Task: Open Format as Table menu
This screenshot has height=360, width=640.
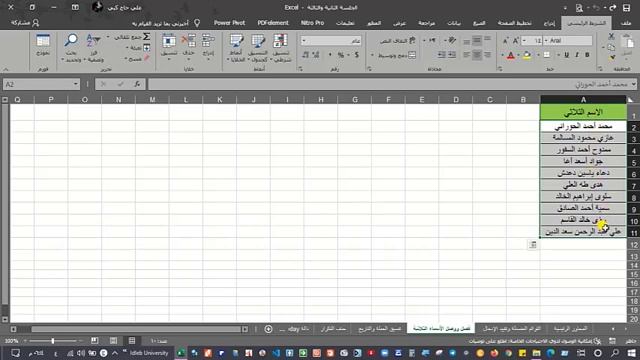Action: [258, 48]
